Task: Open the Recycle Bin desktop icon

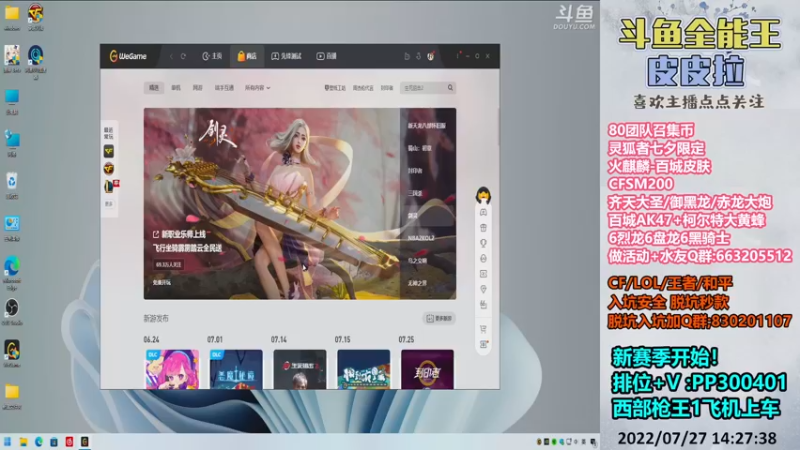Action: click(x=12, y=186)
